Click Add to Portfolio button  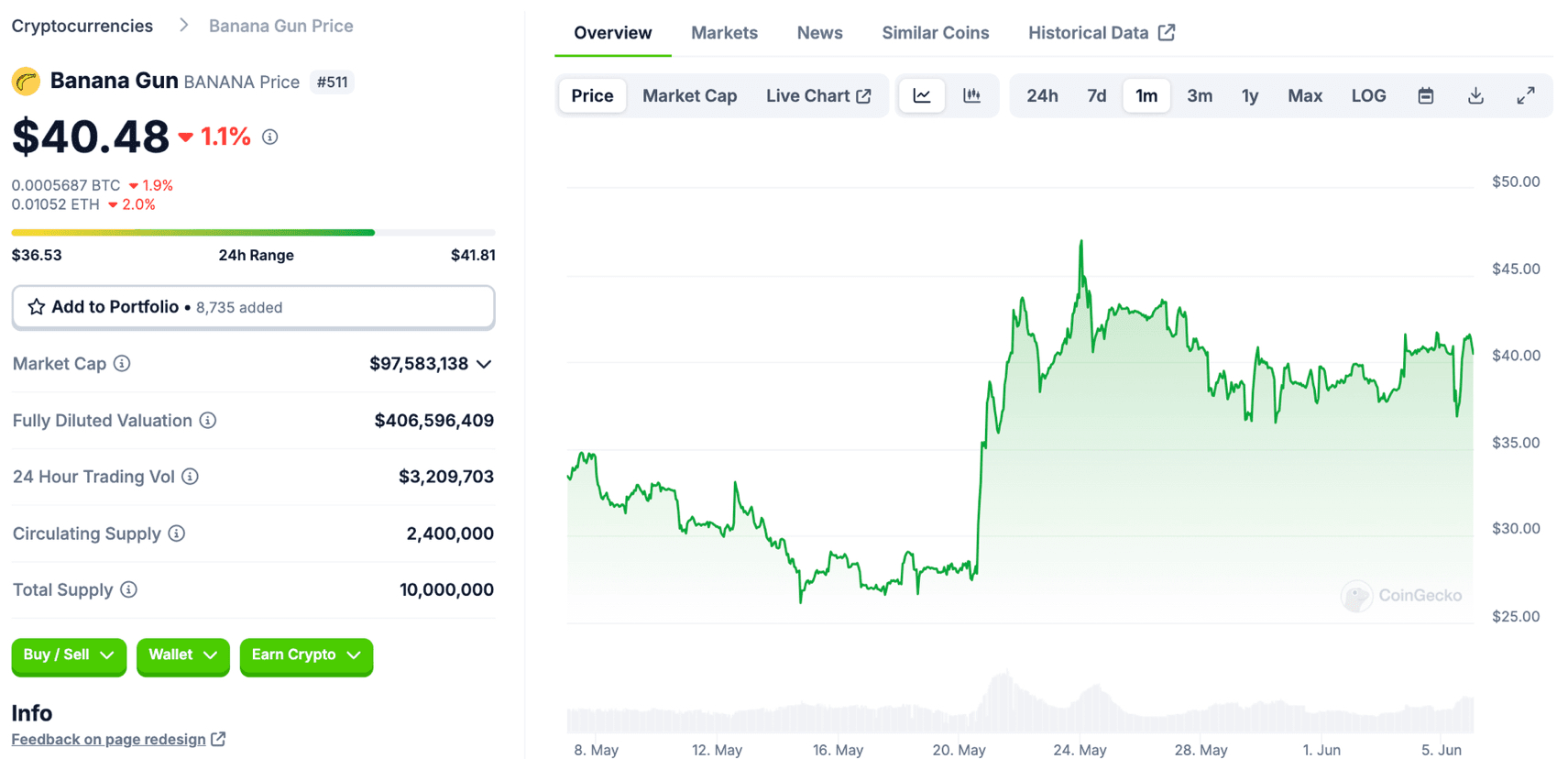(253, 307)
